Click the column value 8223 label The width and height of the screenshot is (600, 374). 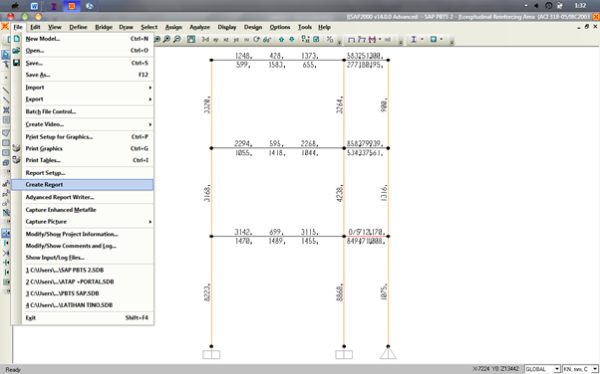207,292
